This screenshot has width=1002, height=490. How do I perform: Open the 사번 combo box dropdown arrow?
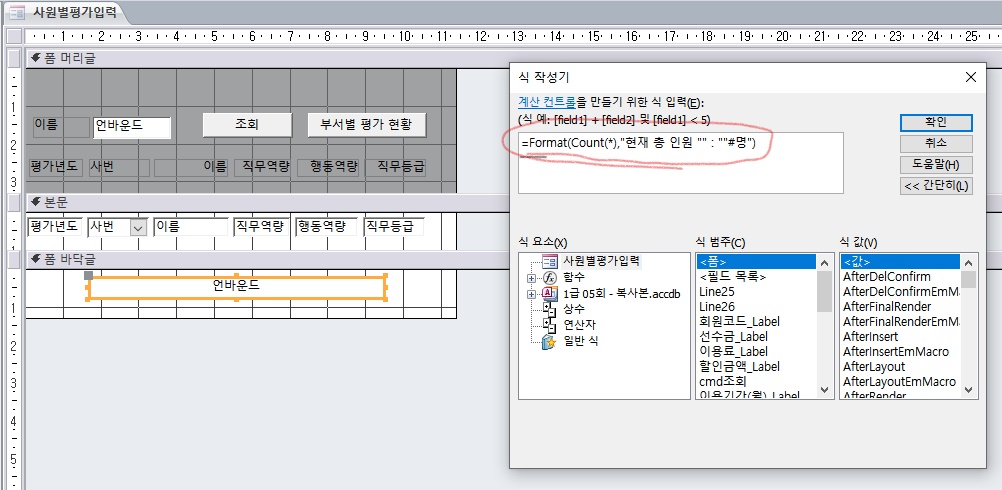pos(138,227)
